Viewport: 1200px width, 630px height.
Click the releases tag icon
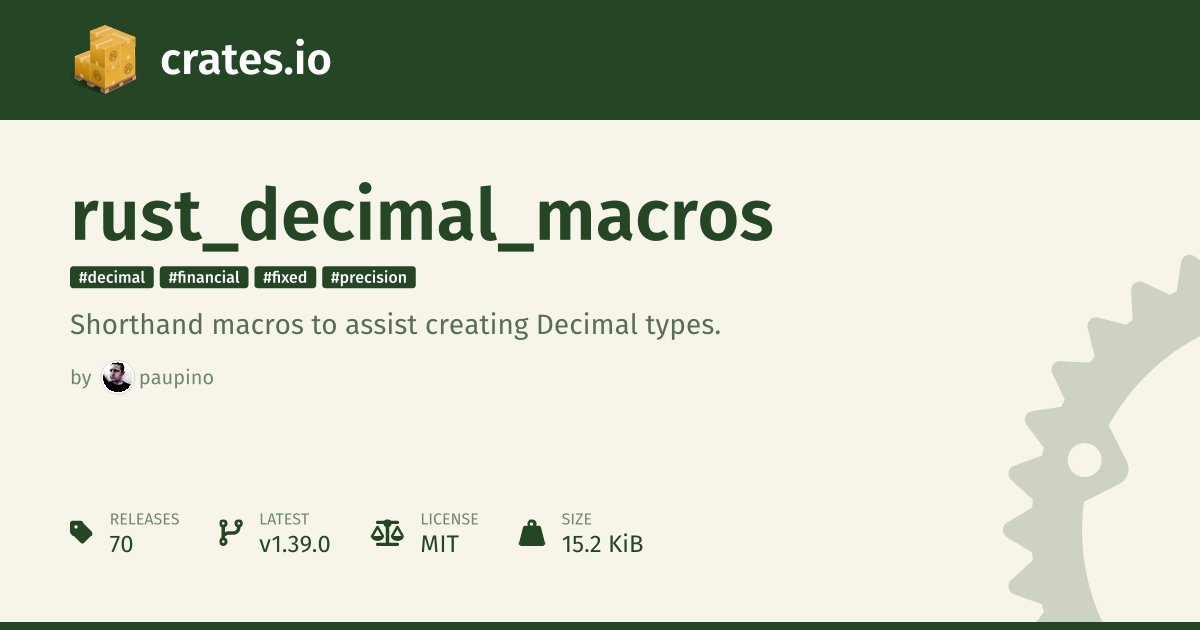(81, 532)
